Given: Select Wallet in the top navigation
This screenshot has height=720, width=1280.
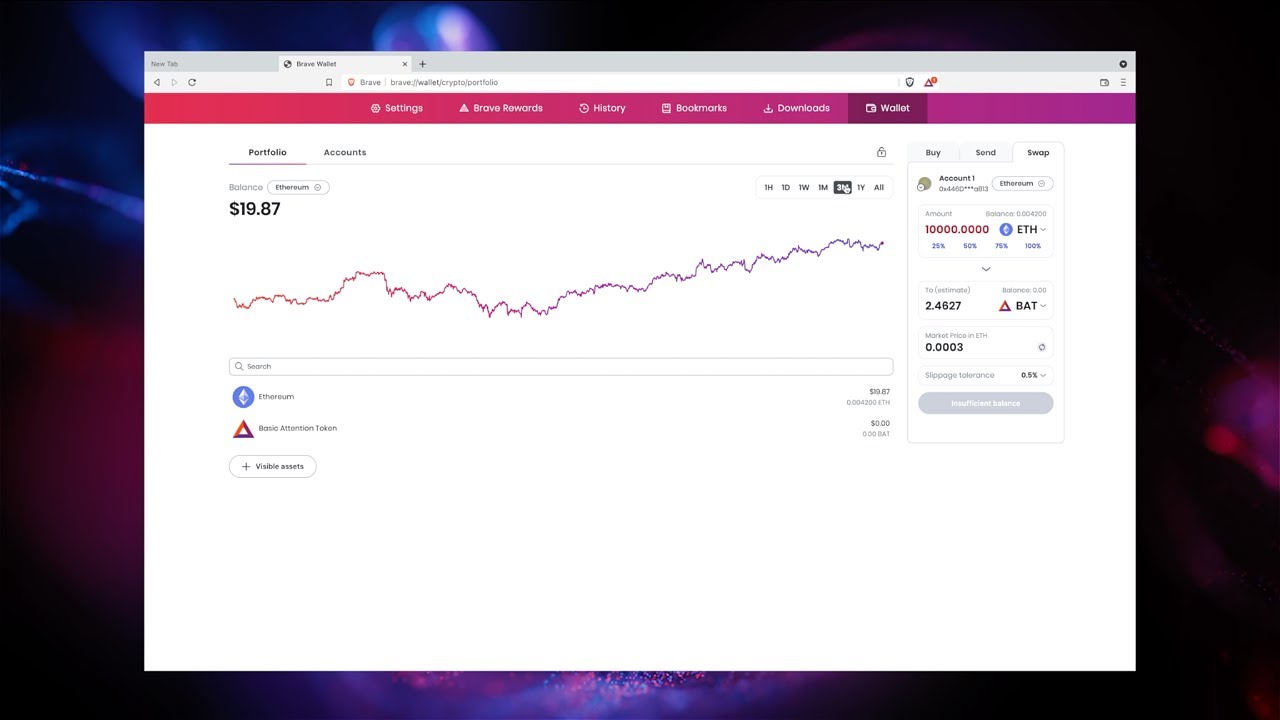Looking at the screenshot, I should coord(888,108).
